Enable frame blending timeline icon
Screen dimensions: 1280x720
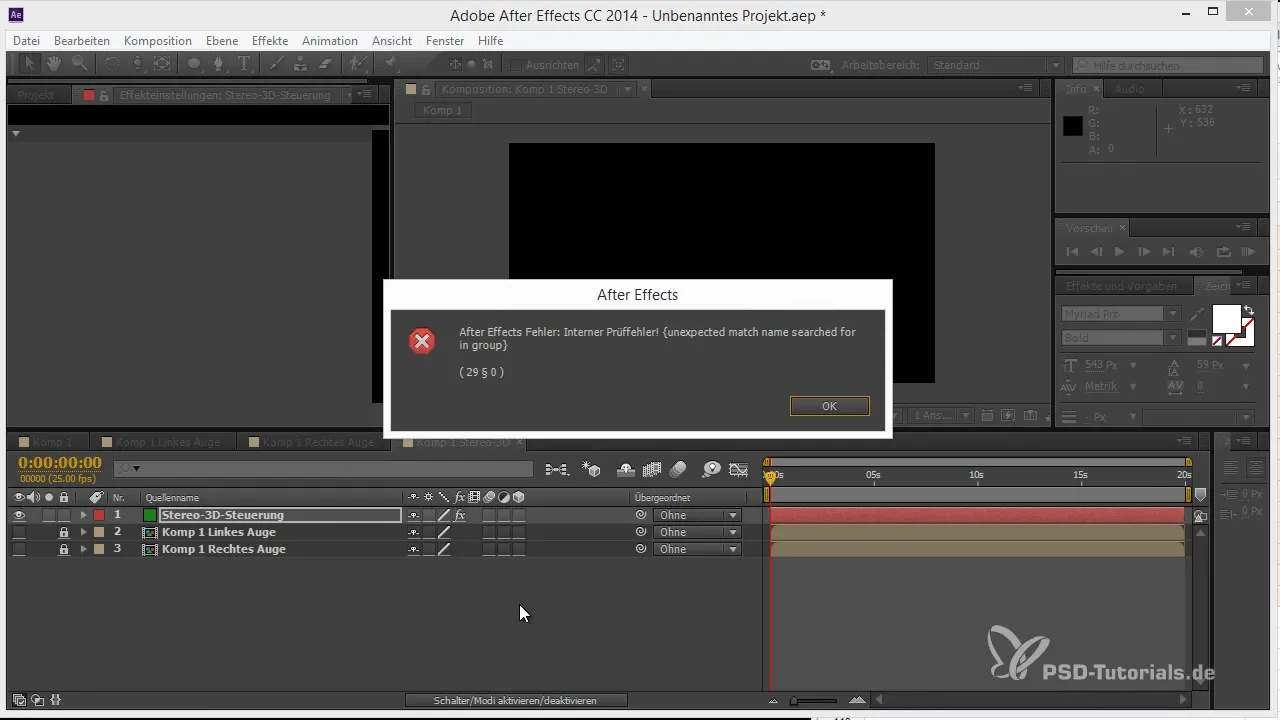click(653, 469)
